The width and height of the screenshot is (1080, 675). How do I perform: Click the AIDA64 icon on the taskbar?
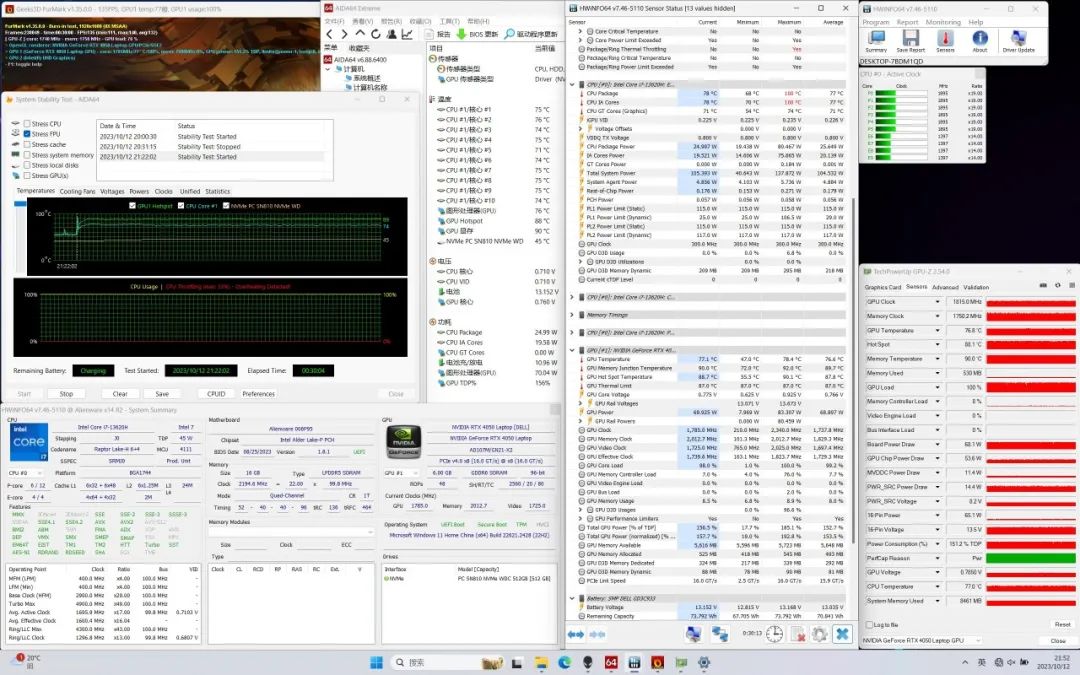(x=610, y=662)
